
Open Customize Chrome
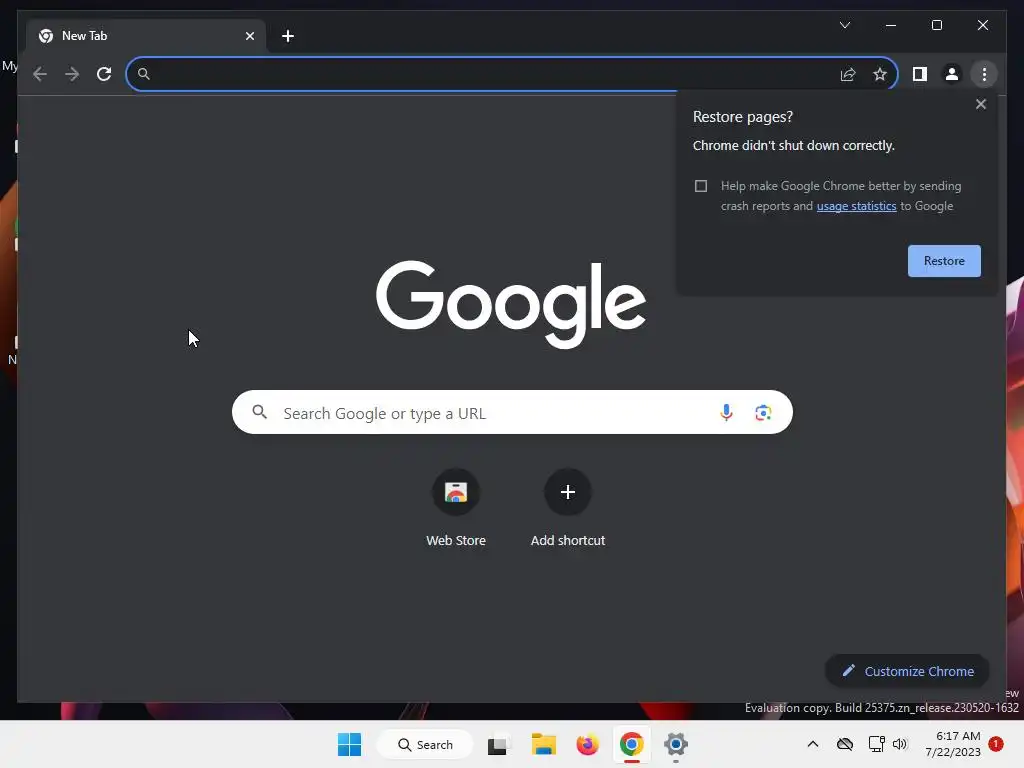coord(907,671)
